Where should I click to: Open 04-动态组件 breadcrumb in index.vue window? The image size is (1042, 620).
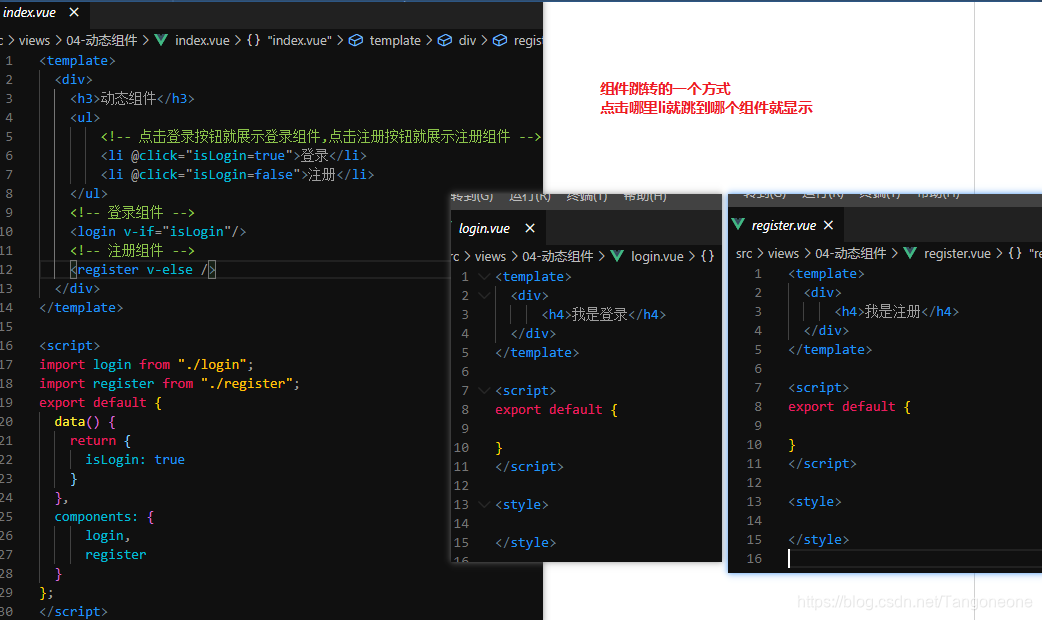pyautogui.click(x=102, y=40)
